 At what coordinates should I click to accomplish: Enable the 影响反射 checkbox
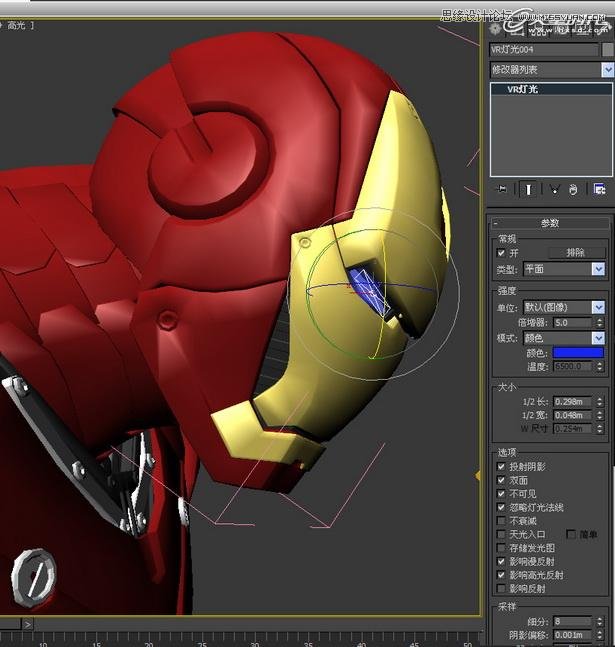click(x=501, y=588)
